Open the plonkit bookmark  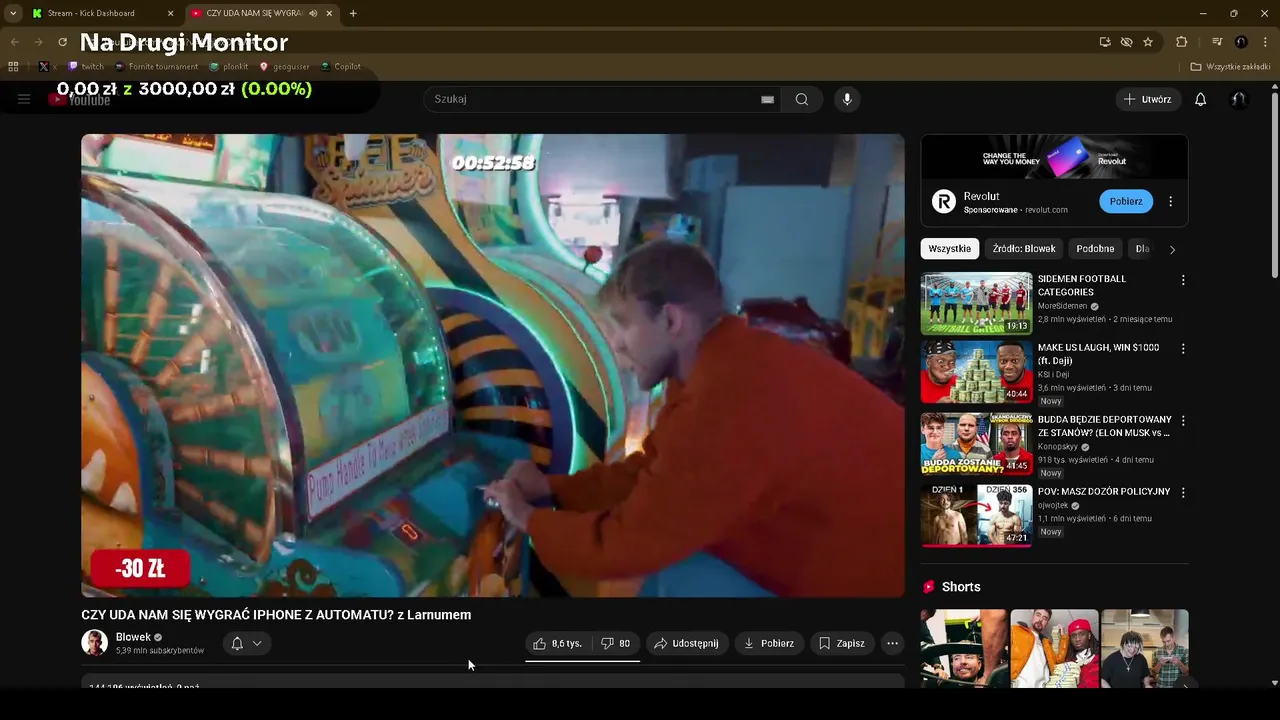(229, 67)
